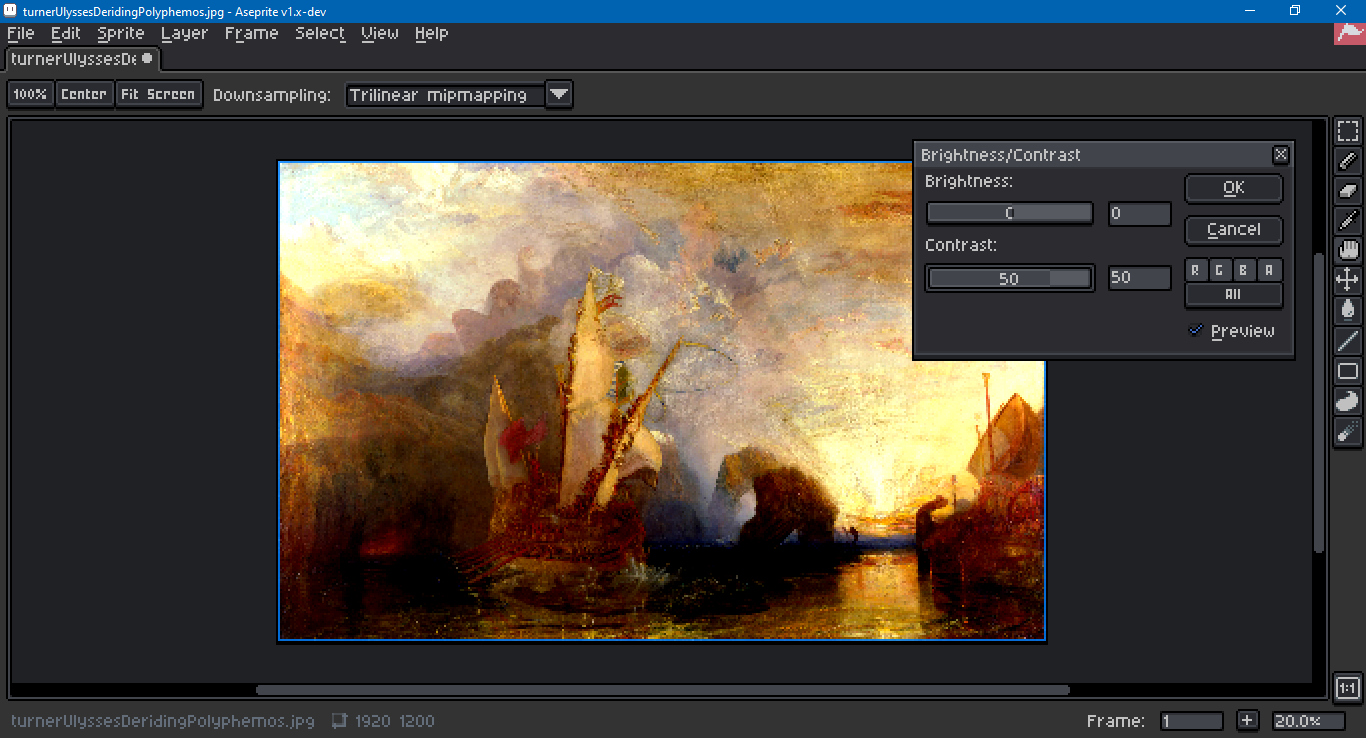Click the plus button next to Frame
The width and height of the screenshot is (1366, 738).
click(1247, 720)
